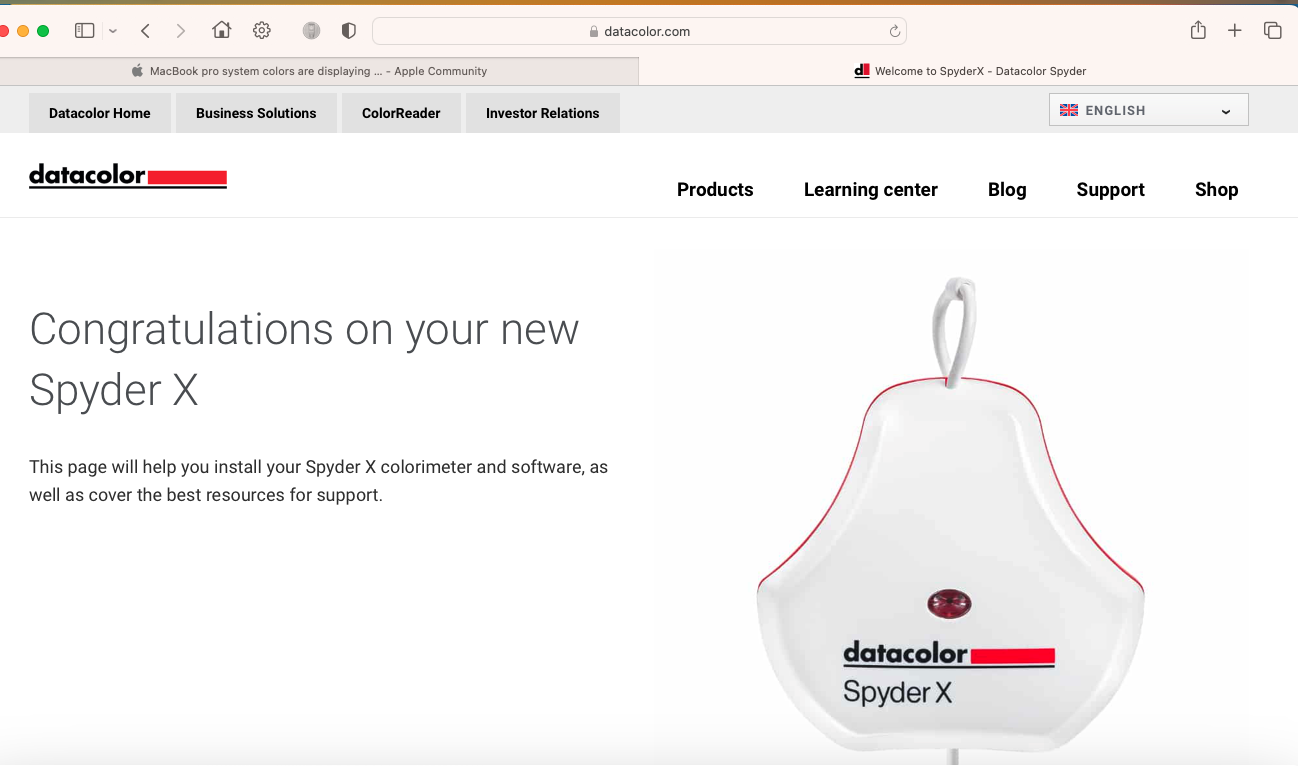Viewport: 1298px width, 766px height.
Task: Open the tab group chevron beside the sidebar icon
Action: 113,31
